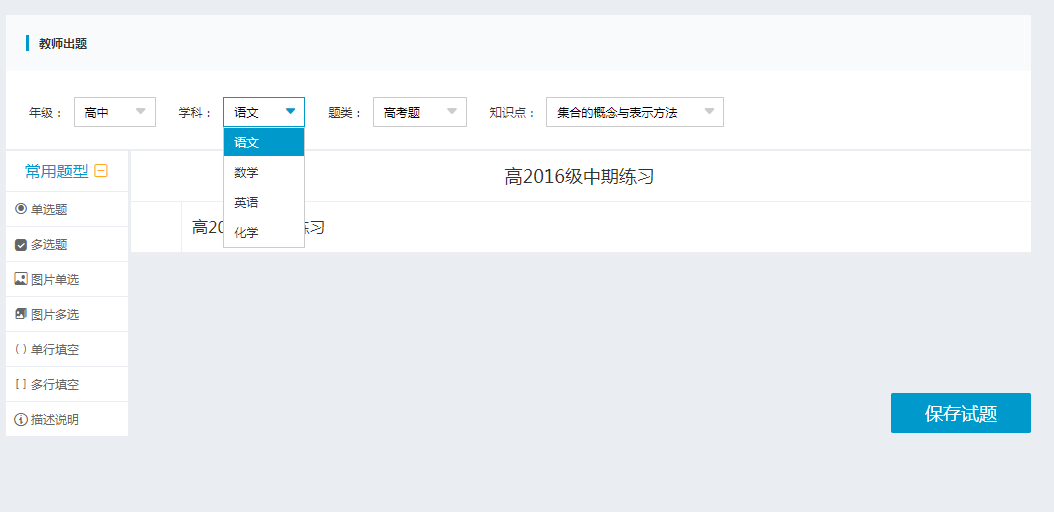Add a 单选题 question type
The image size is (1054, 512).
[x=67, y=209]
